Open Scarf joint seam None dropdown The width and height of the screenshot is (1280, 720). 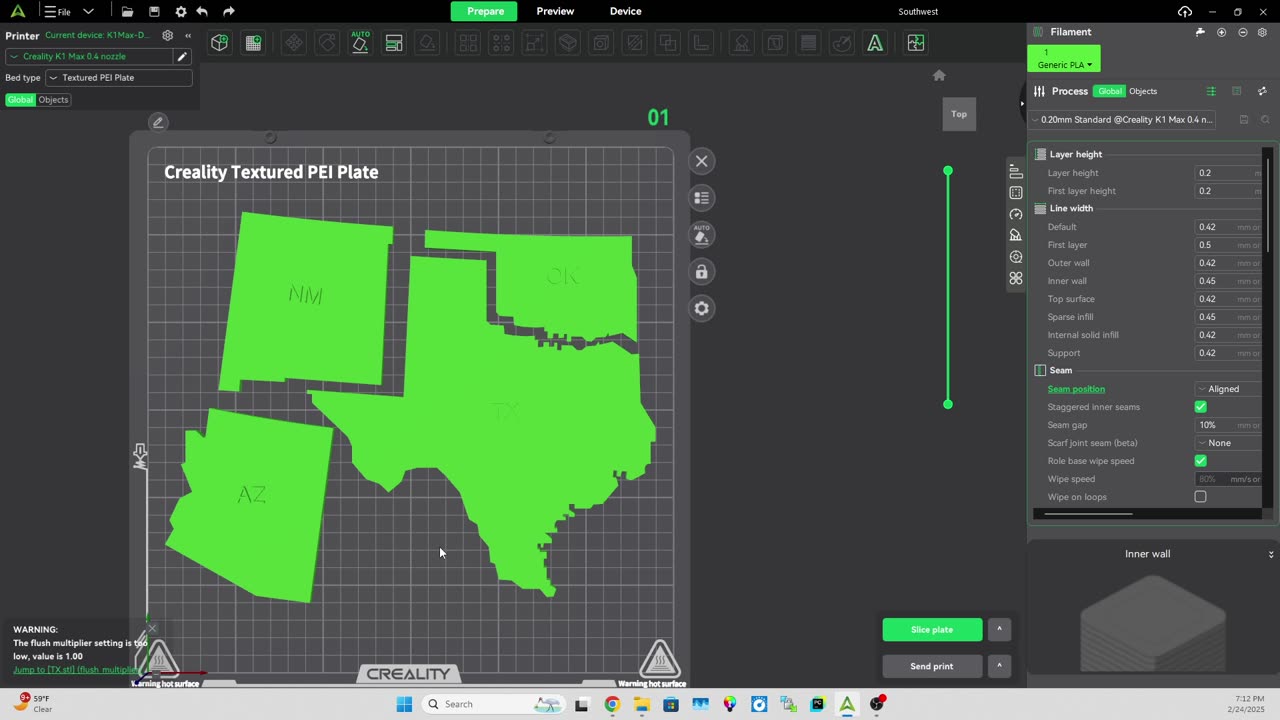coord(1229,443)
